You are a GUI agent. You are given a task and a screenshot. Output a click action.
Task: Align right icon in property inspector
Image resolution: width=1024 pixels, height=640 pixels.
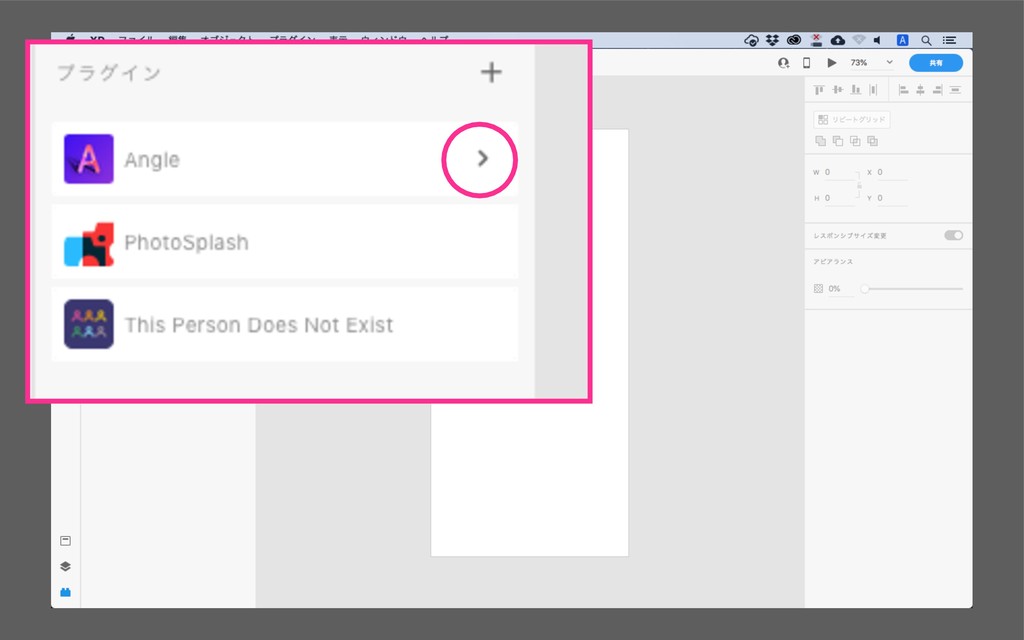coord(938,89)
